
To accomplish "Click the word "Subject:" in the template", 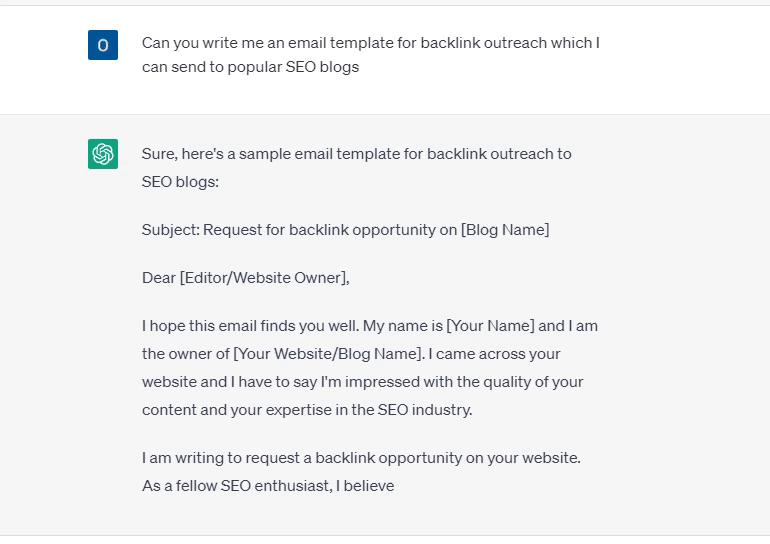I will [x=171, y=230].
